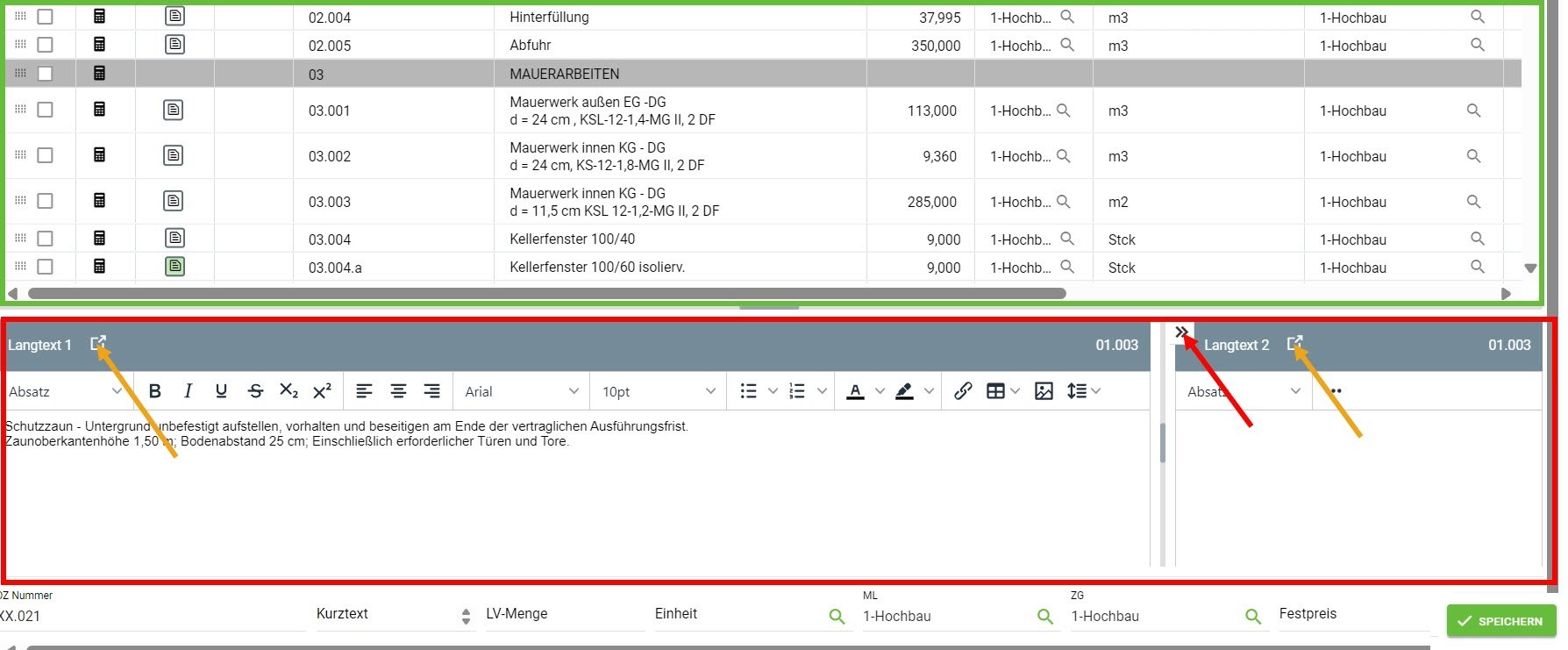Toggle bold formatting in Langtext 1 editor
The height and width of the screenshot is (650, 1568).
pos(155,391)
